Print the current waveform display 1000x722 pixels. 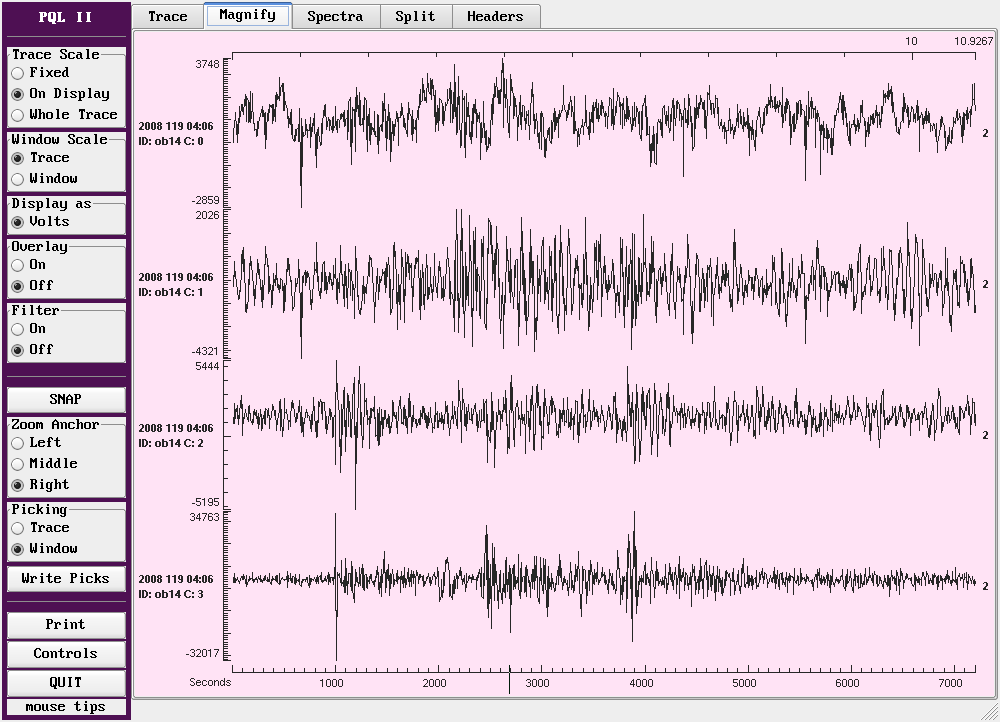pyautogui.click(x=66, y=625)
